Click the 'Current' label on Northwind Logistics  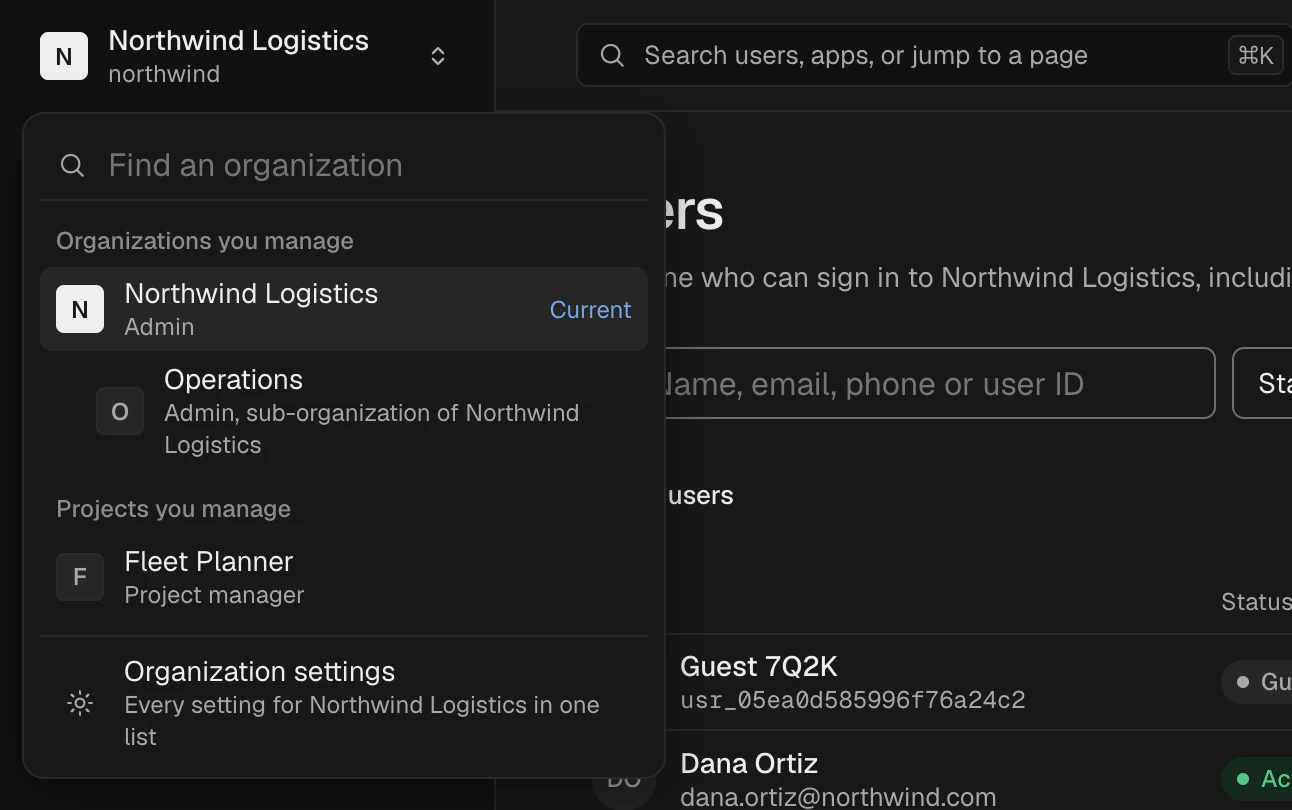[x=590, y=310]
